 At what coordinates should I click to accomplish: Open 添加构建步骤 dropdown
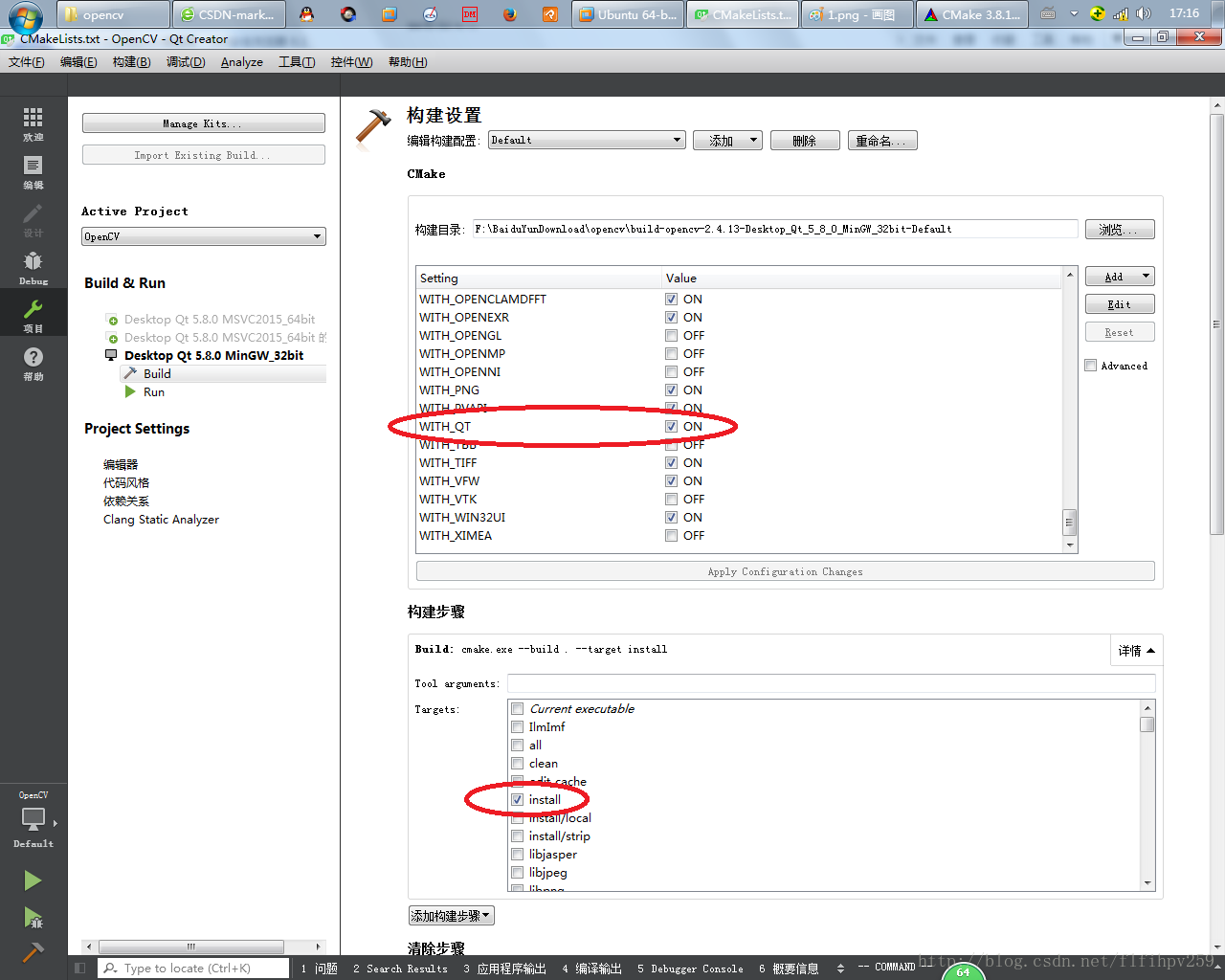pos(452,916)
